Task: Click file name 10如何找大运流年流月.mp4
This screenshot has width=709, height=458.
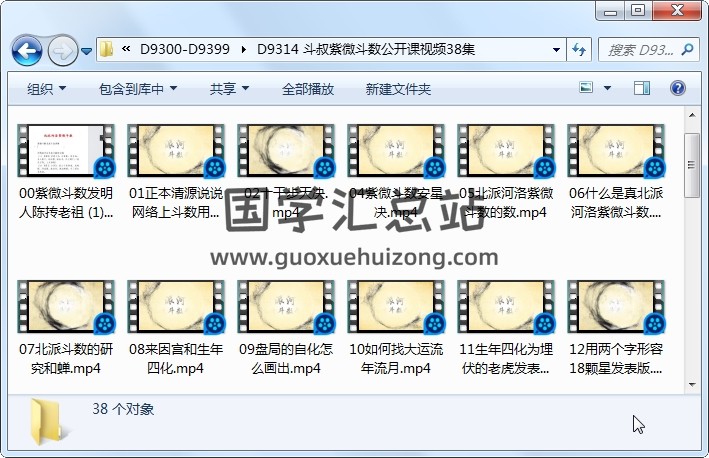Action: point(396,359)
